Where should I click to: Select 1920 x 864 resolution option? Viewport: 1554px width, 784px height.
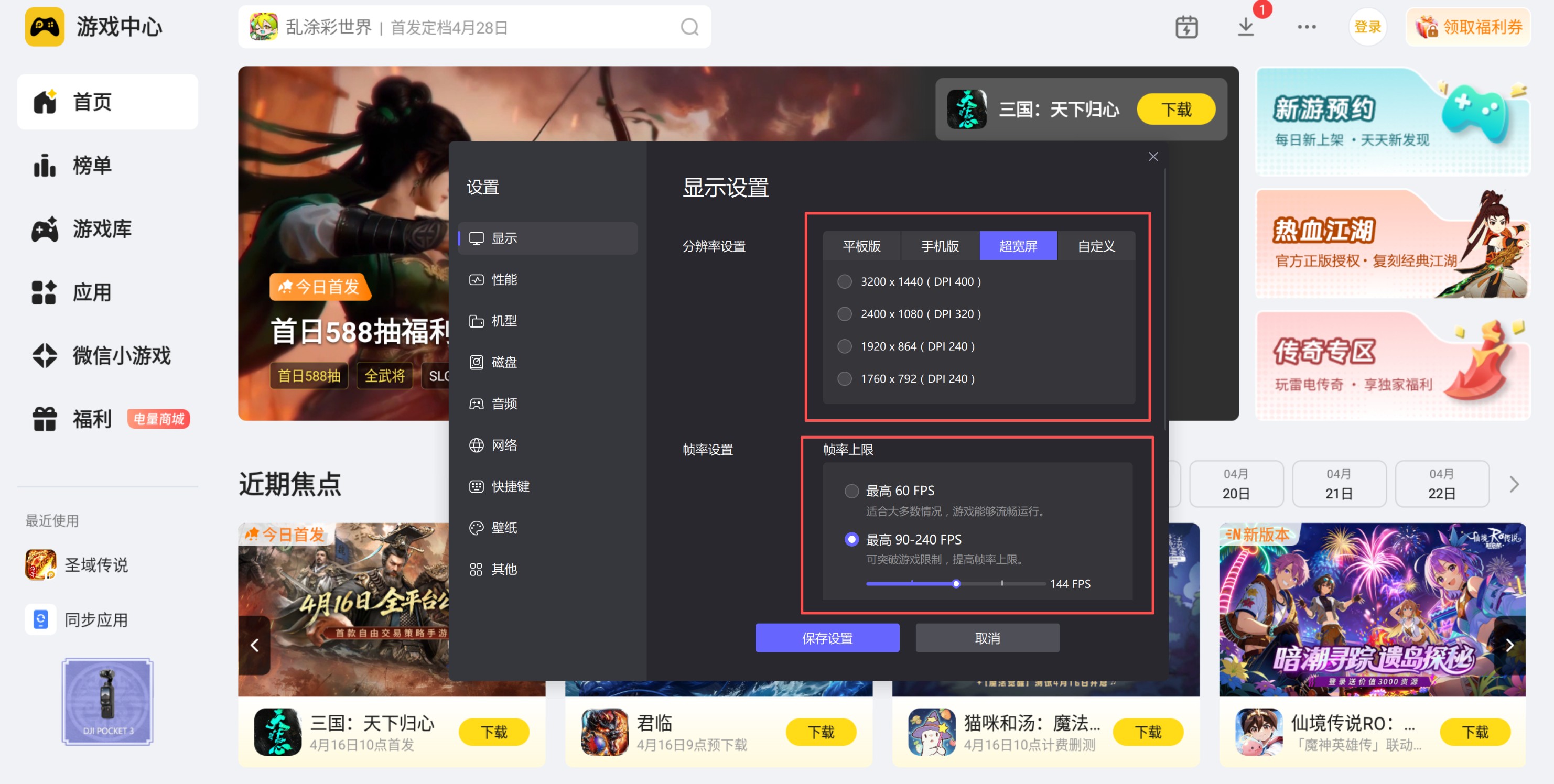point(845,347)
